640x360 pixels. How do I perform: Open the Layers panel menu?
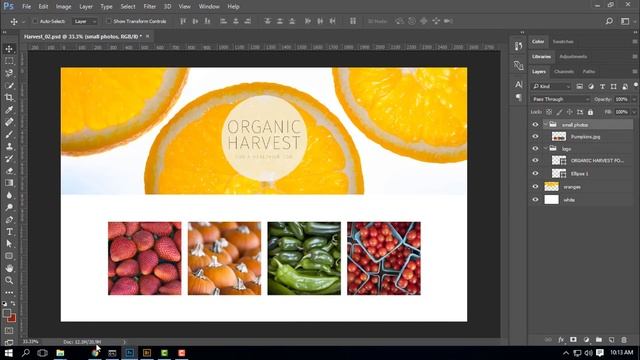click(x=635, y=71)
